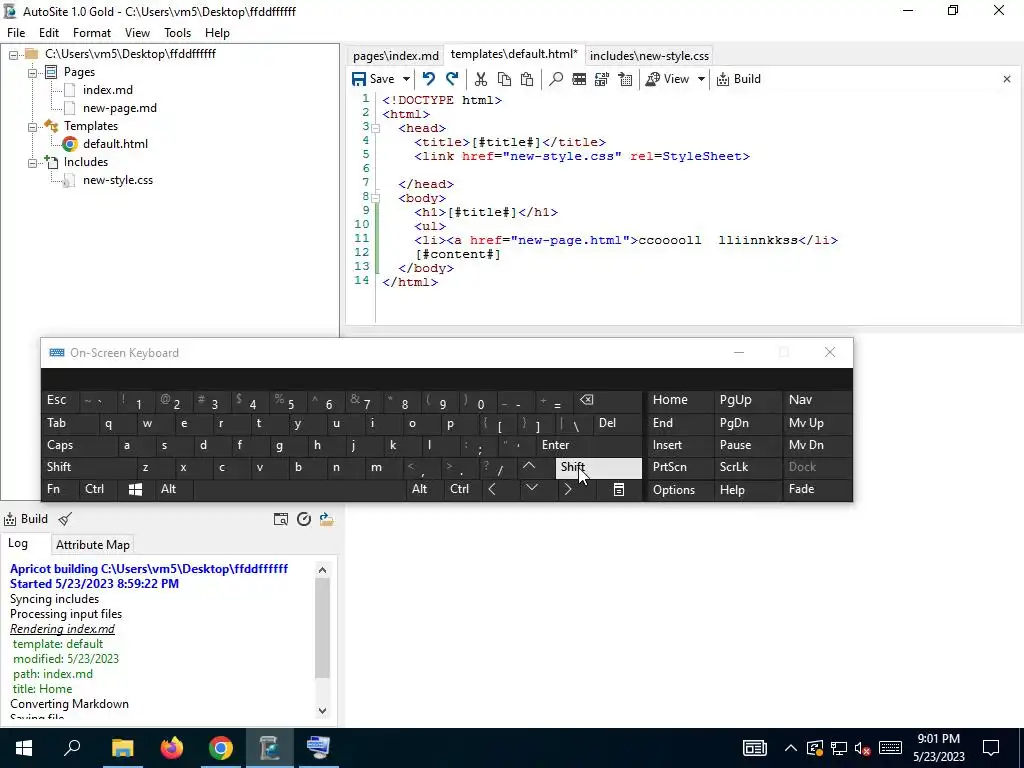Toggle highlighted right Shift key on keyboard
The height and width of the screenshot is (768, 1024).
[598, 468]
